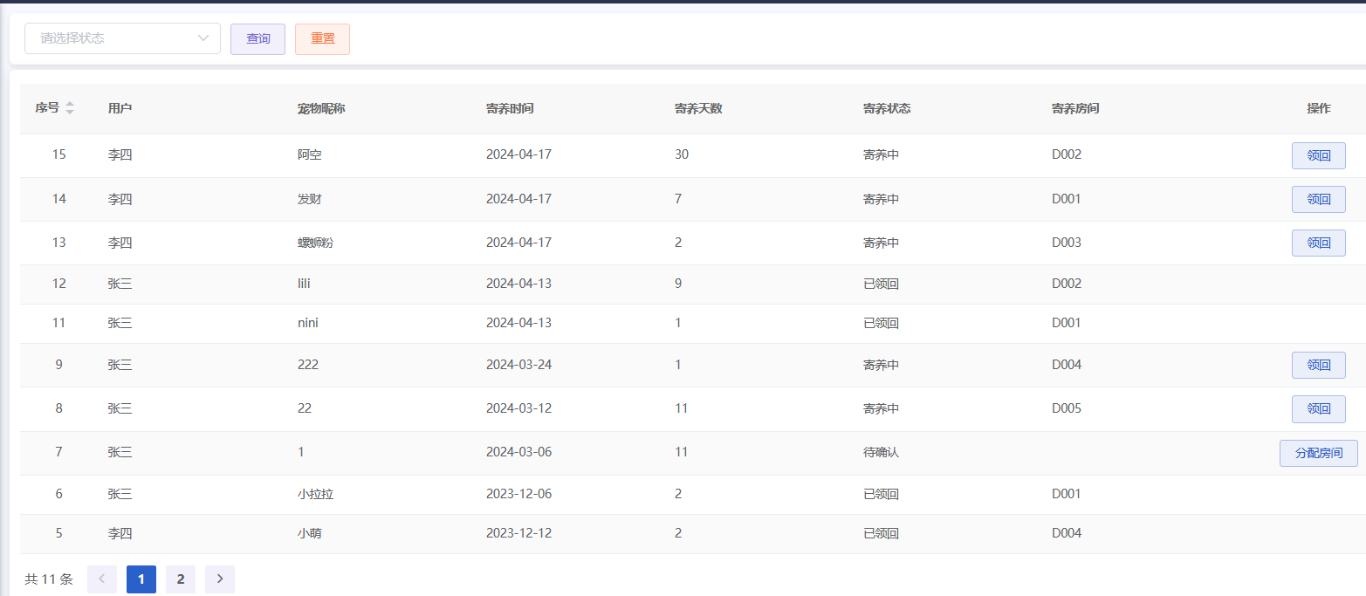Click date 2023-12-06
The width and height of the screenshot is (1366, 596).
[x=519, y=494]
